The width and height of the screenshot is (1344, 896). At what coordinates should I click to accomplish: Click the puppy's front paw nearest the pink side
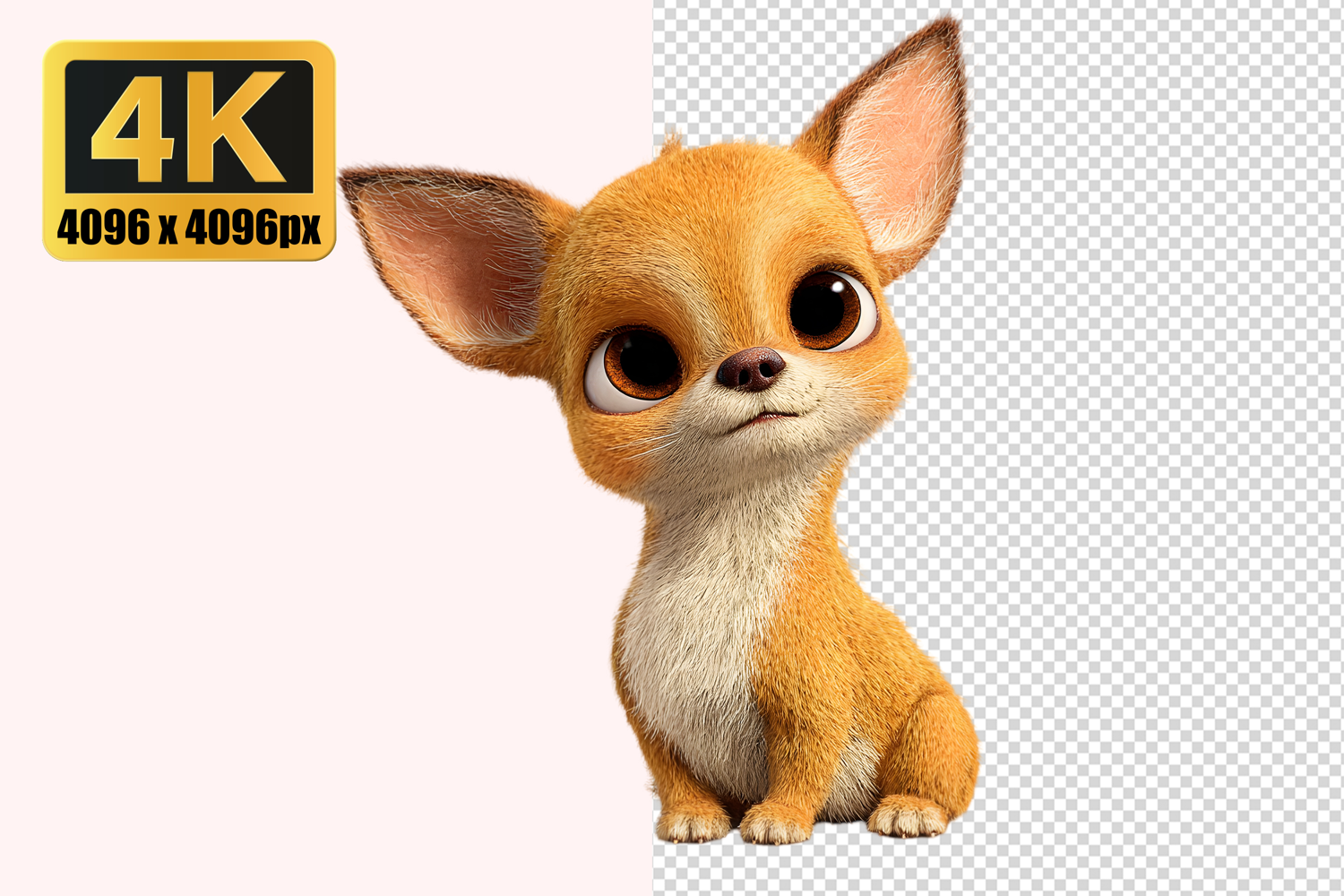(x=692, y=825)
